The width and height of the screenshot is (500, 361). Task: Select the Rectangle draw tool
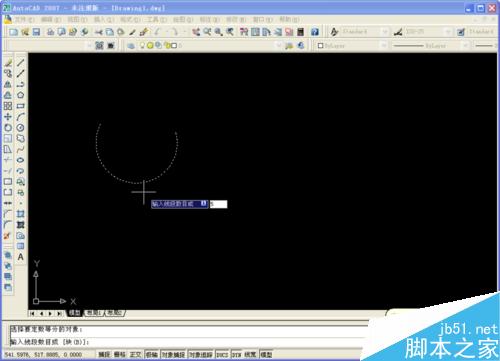pyautogui.click(x=21, y=106)
